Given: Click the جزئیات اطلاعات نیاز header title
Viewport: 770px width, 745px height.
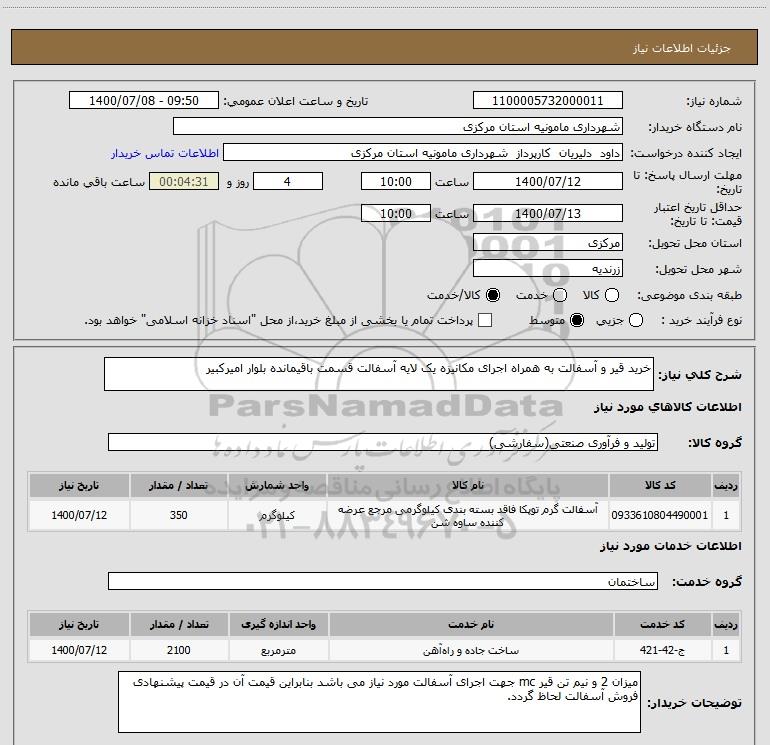Looking at the screenshot, I should (682, 48).
